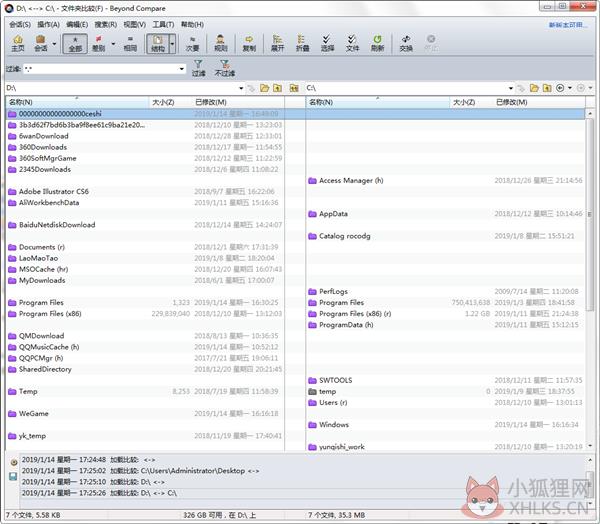Click the Copy (复制) arrow toolbar icon
Viewport: 600px width, 524px height.
(x=249, y=44)
